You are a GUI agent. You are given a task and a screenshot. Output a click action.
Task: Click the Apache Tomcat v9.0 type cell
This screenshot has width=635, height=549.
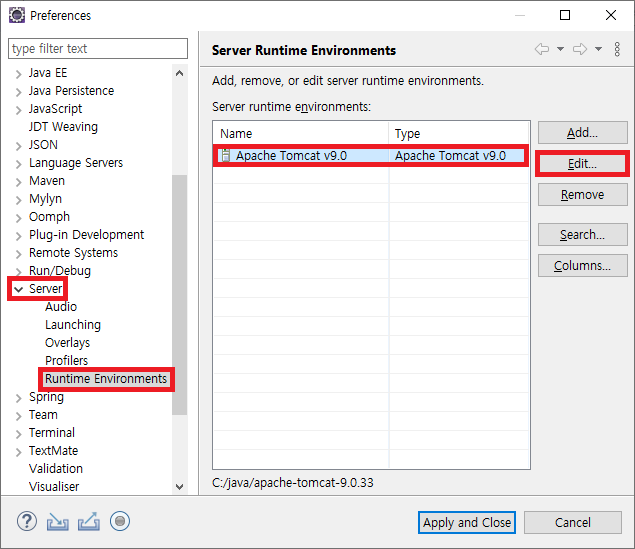tap(450, 155)
